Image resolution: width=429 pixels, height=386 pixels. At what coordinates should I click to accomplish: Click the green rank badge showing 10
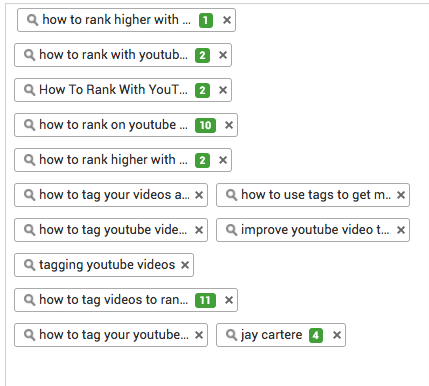point(205,126)
